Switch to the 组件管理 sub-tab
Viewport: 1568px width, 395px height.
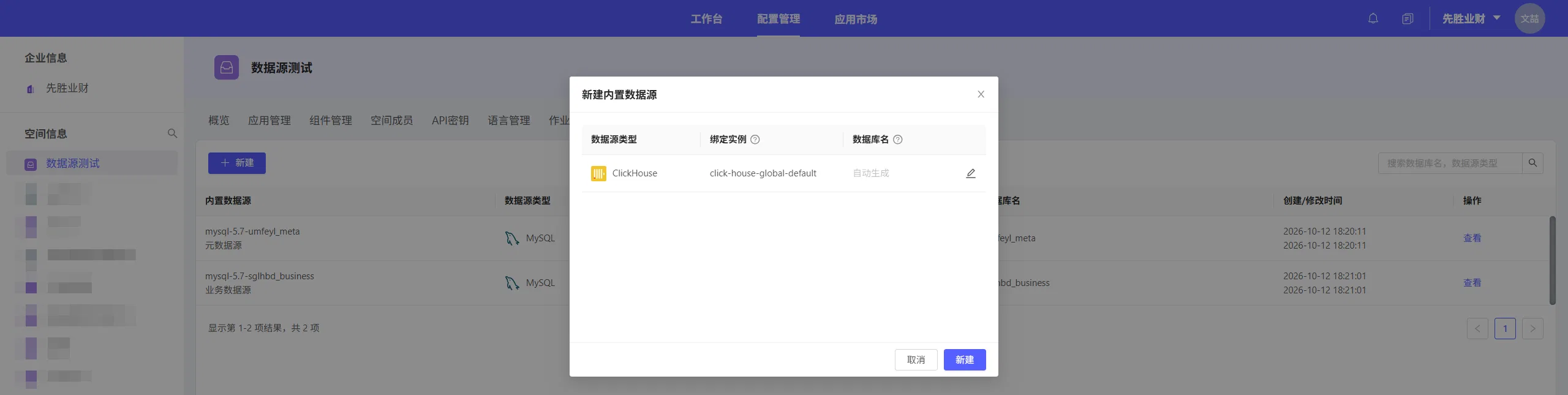[x=331, y=121]
